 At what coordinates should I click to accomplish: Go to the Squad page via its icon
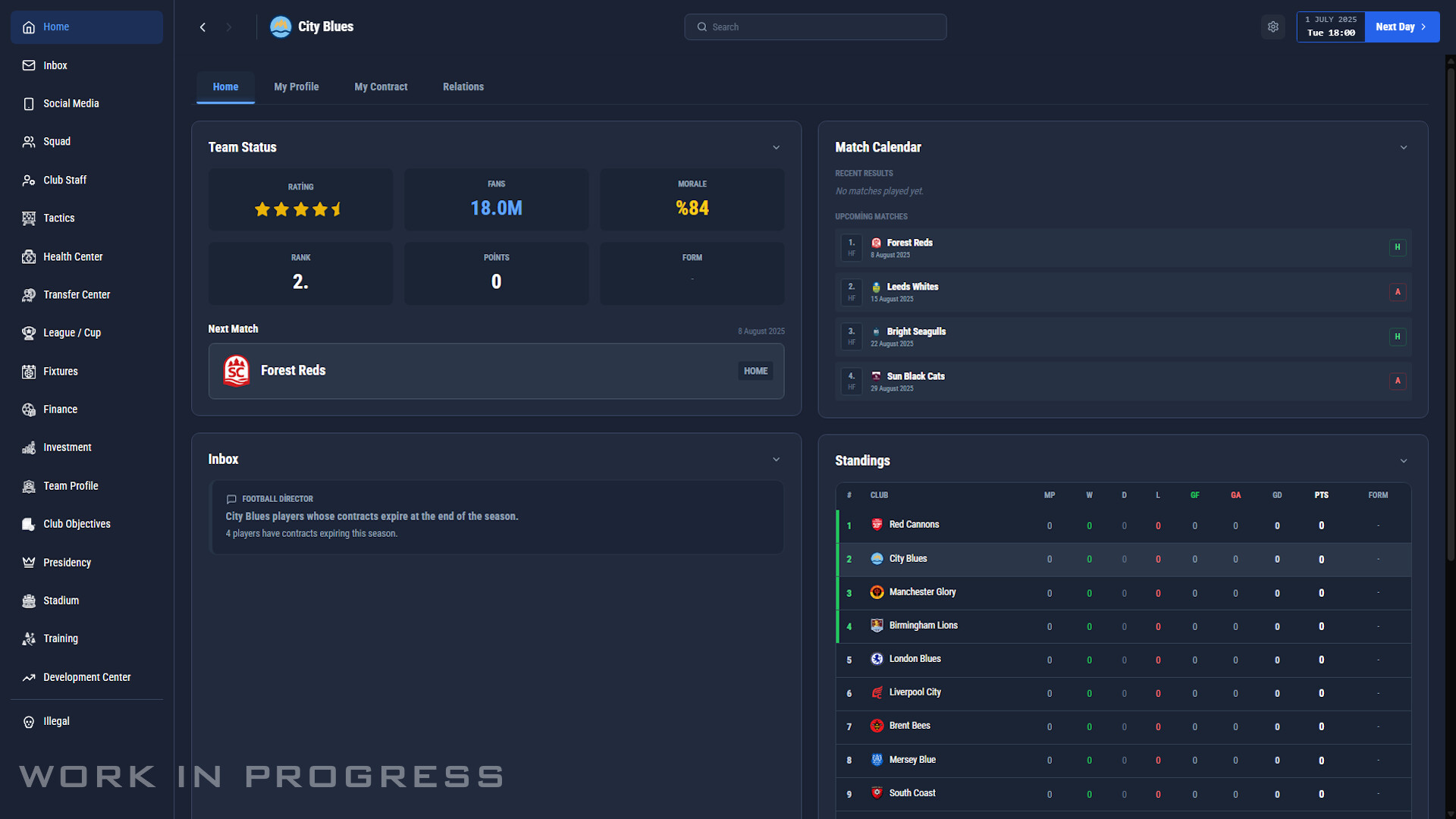(x=28, y=142)
